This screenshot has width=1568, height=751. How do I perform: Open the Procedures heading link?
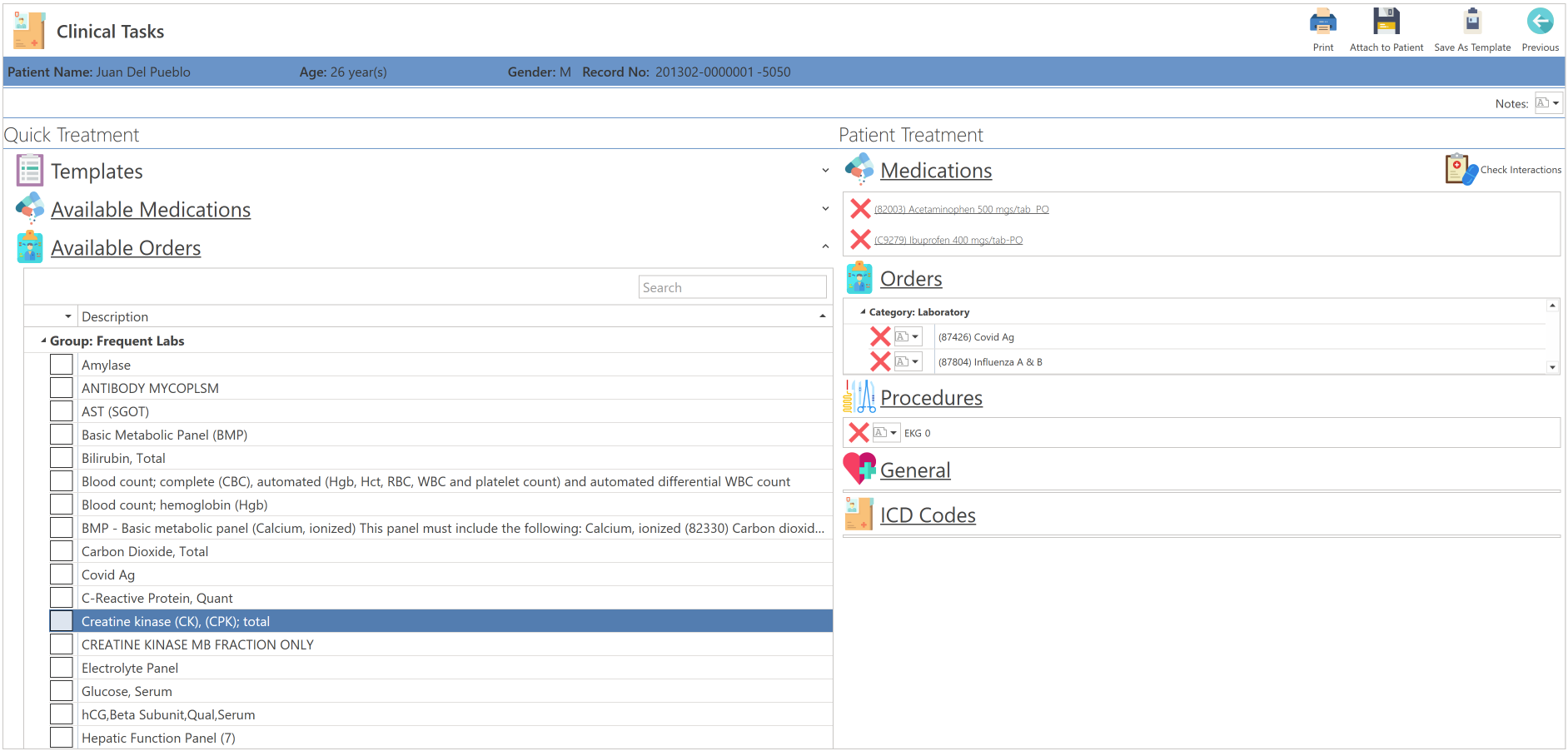point(931,397)
